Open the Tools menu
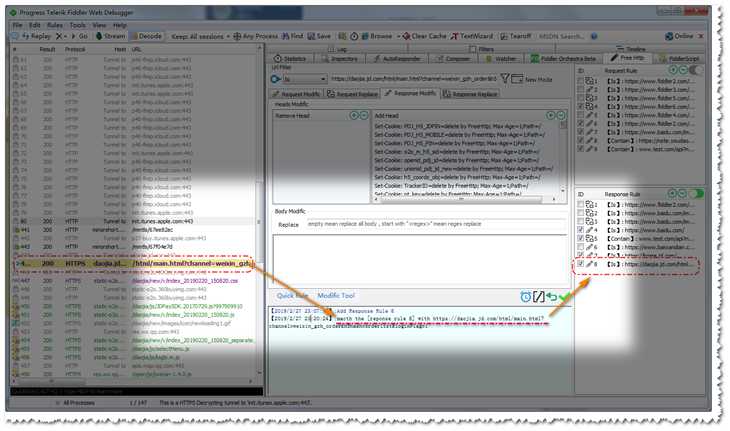 click(77, 25)
